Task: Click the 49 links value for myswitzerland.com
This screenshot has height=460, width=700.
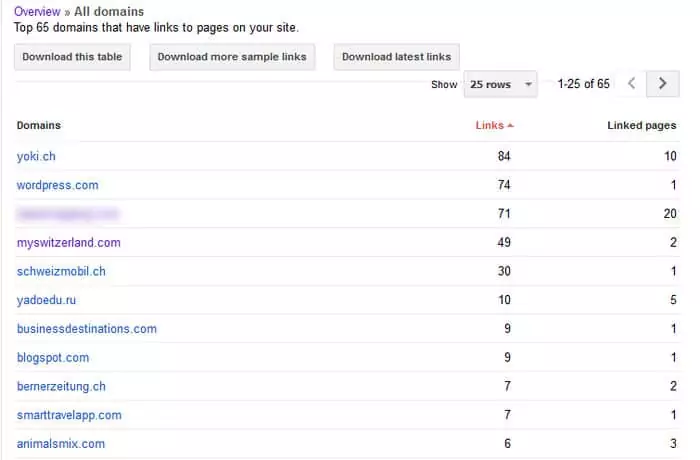Action: tap(504, 243)
